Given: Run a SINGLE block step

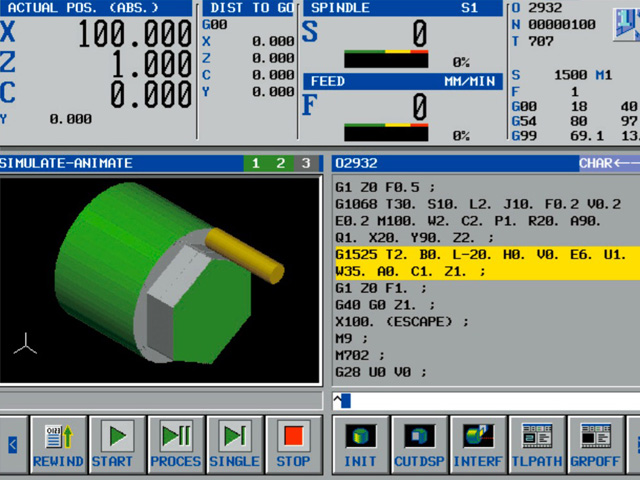Looking at the screenshot, I should pyautogui.click(x=234, y=445).
